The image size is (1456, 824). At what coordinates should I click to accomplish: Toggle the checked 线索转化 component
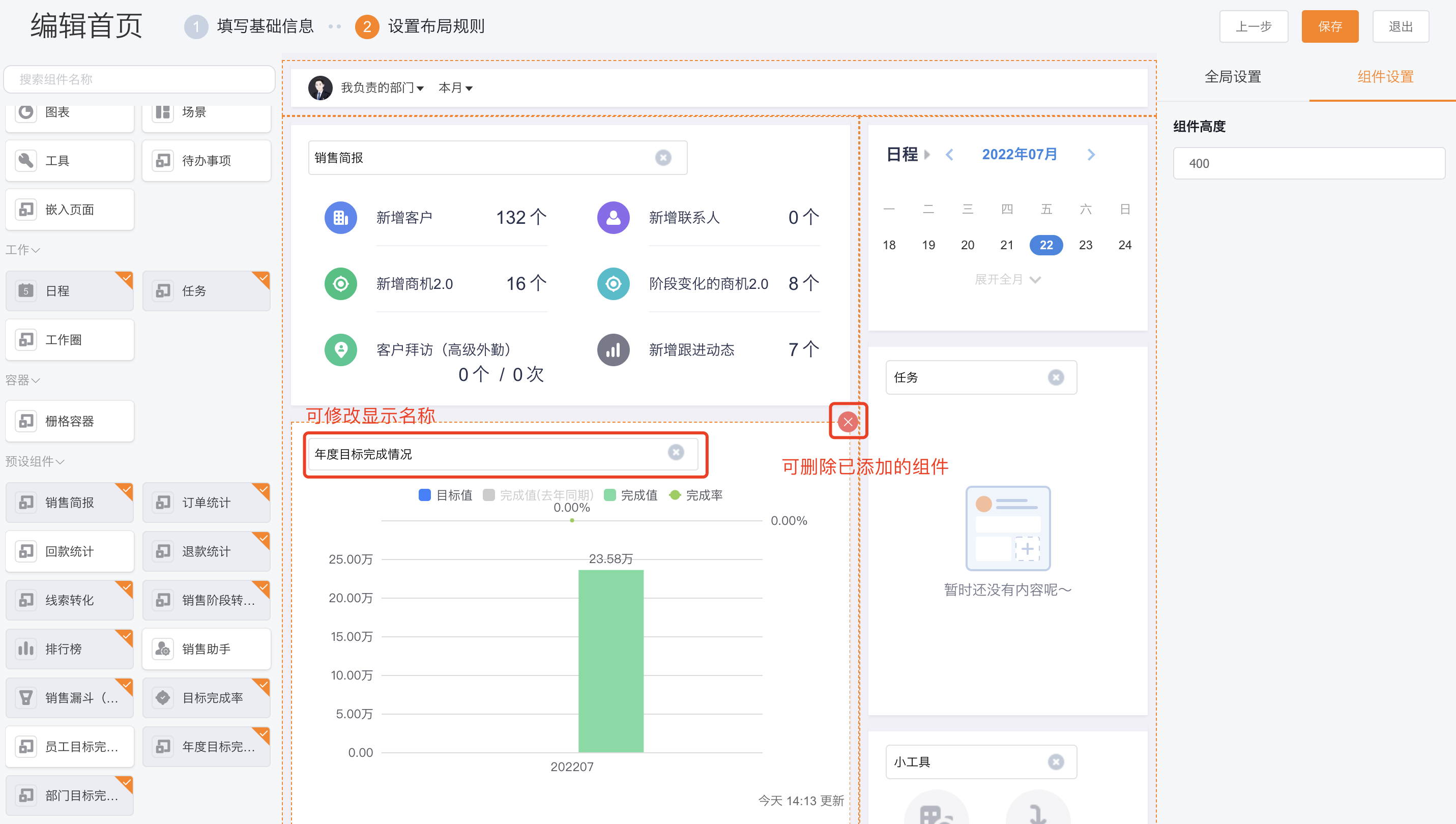(70, 600)
